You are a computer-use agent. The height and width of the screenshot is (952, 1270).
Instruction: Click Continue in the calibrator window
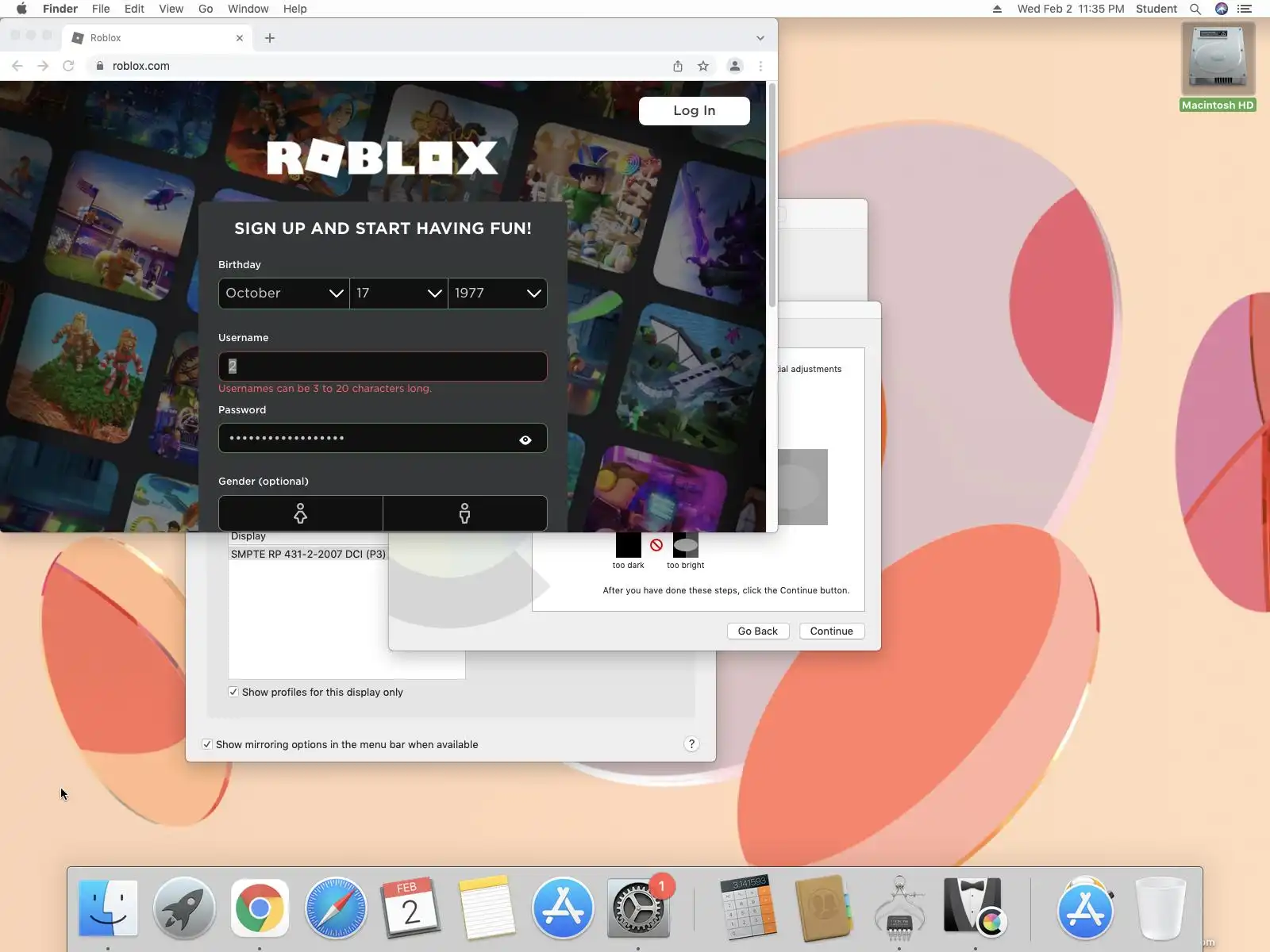(x=832, y=631)
